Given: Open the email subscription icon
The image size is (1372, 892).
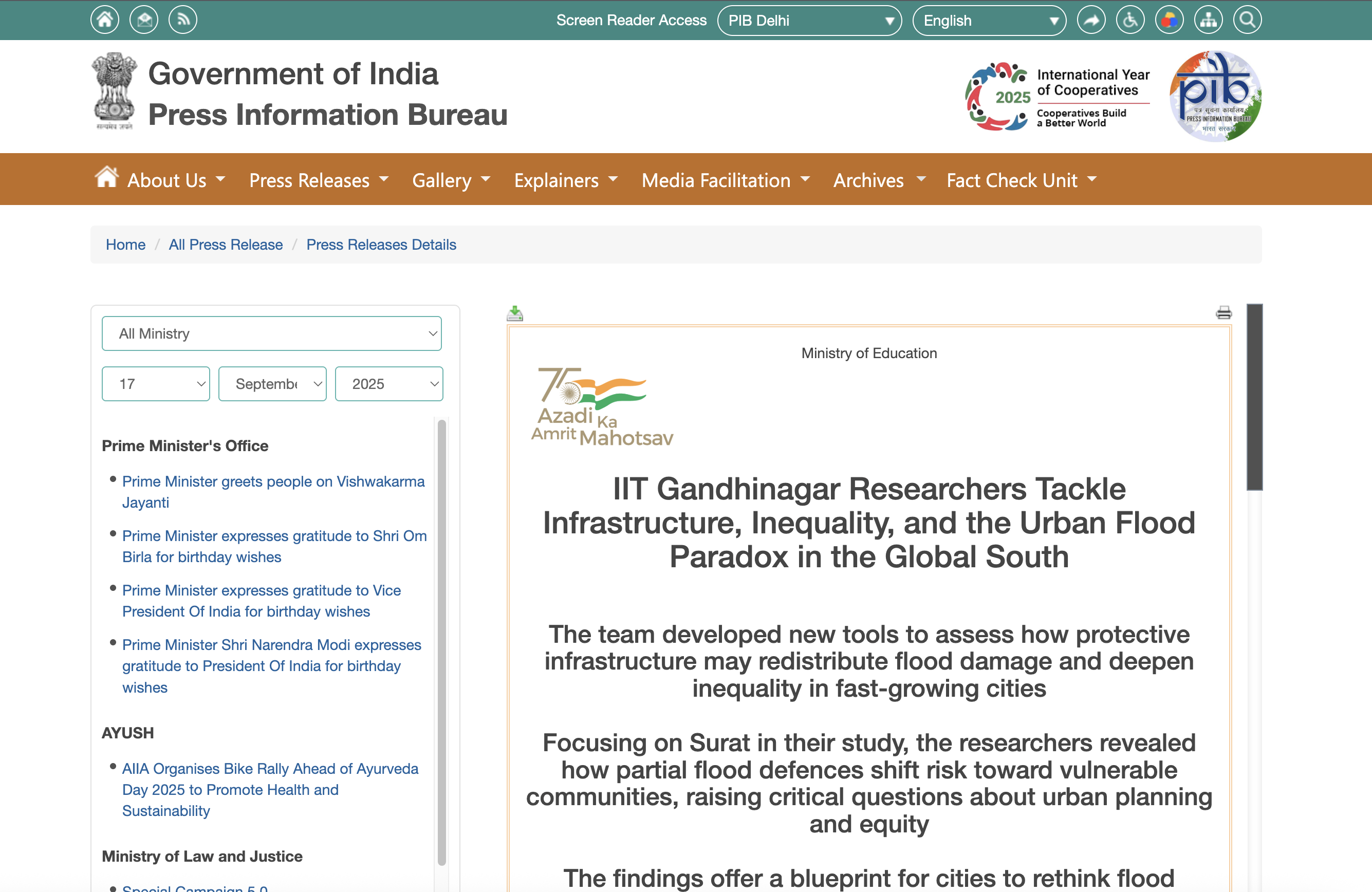Looking at the screenshot, I should [x=143, y=19].
